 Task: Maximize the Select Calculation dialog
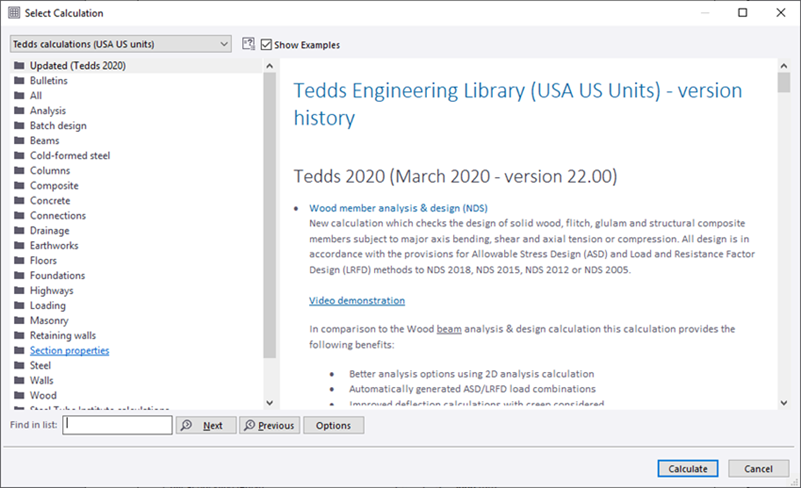[x=743, y=13]
